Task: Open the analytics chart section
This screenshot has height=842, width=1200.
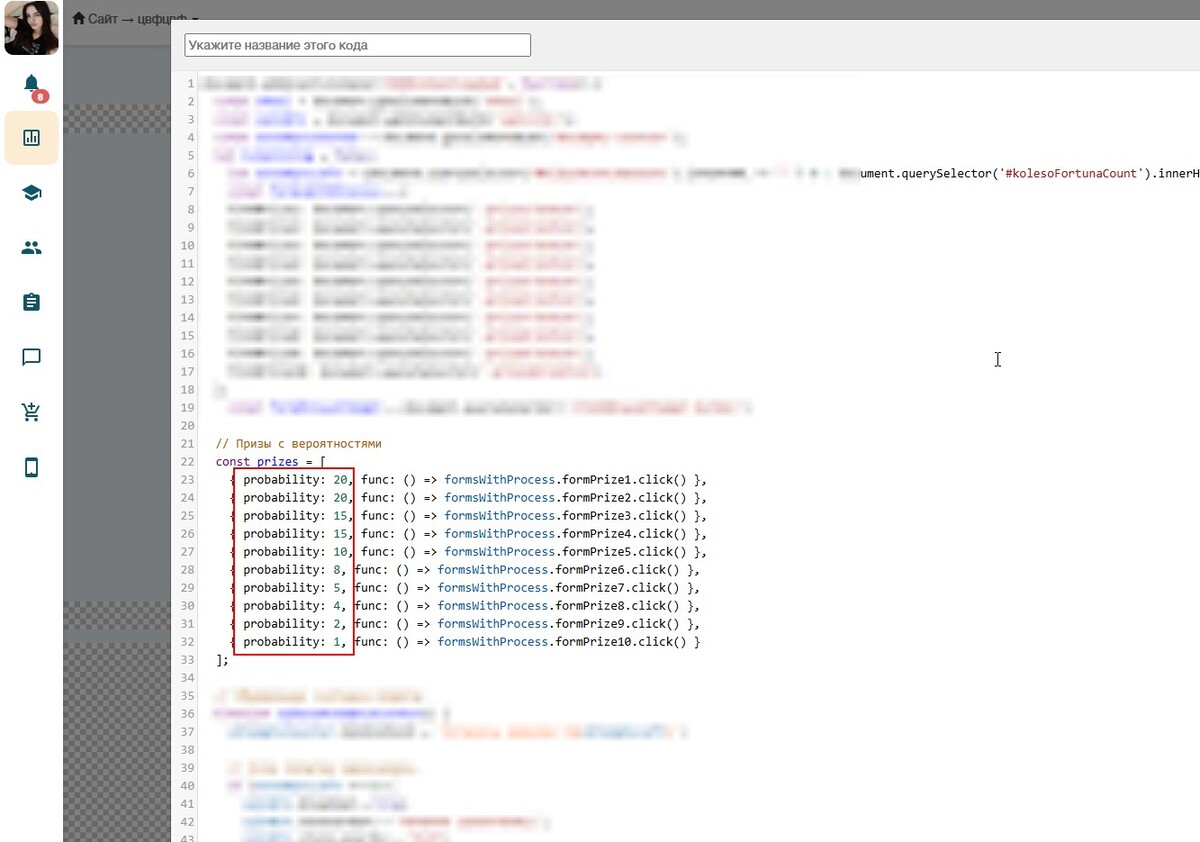Action: [31, 138]
